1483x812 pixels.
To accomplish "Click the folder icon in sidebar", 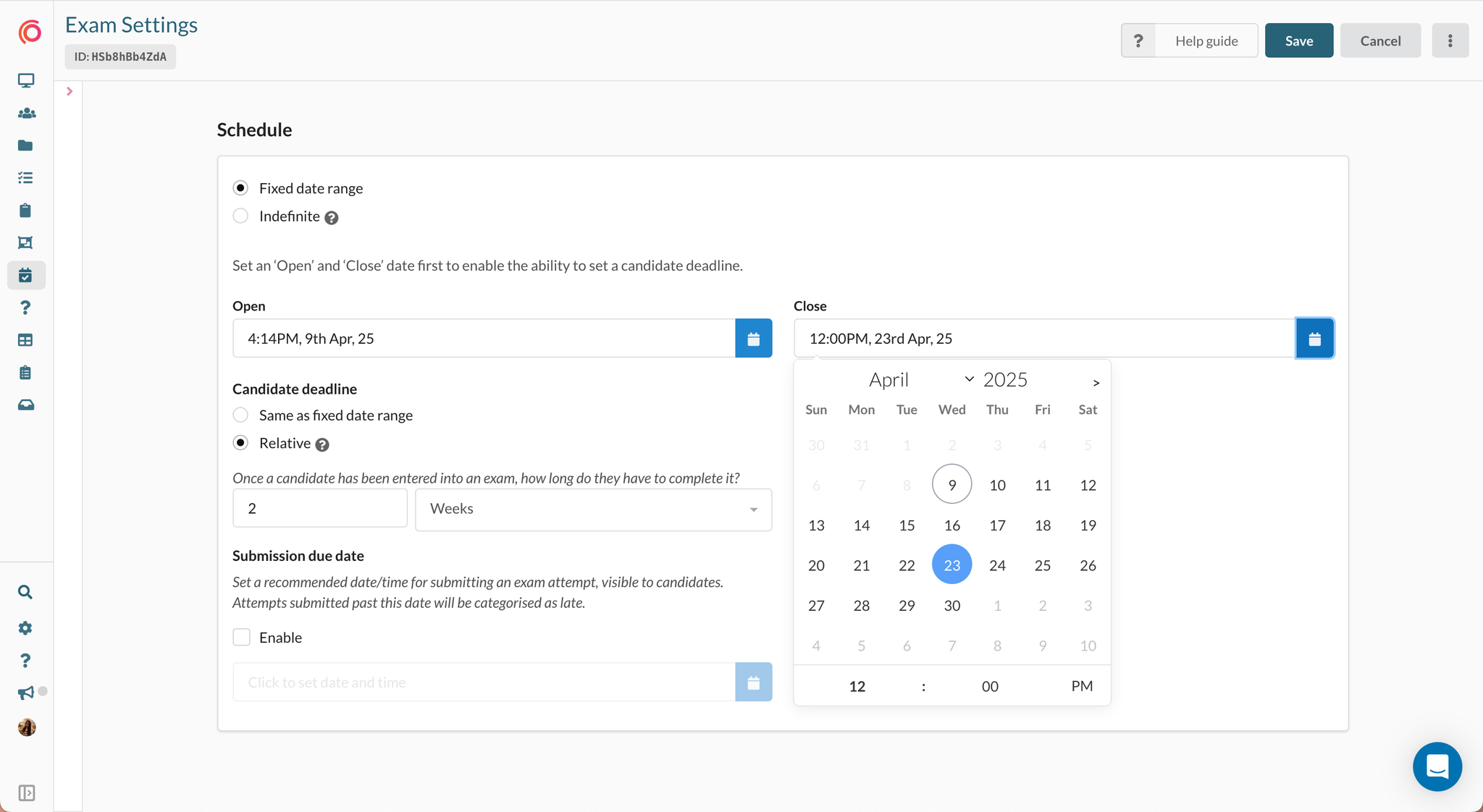I will (26, 145).
